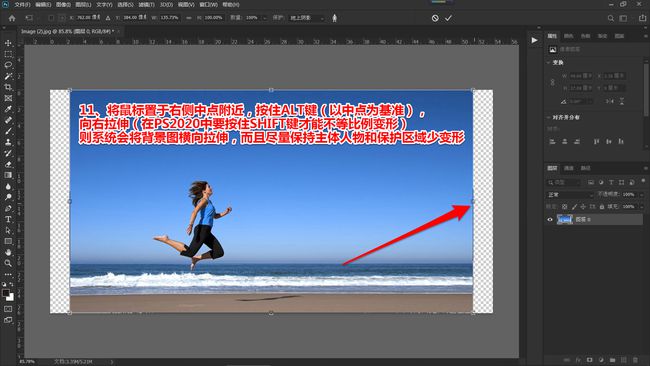Open the 文件(F) menu
The height and width of the screenshot is (366, 650).
pos(22,5)
